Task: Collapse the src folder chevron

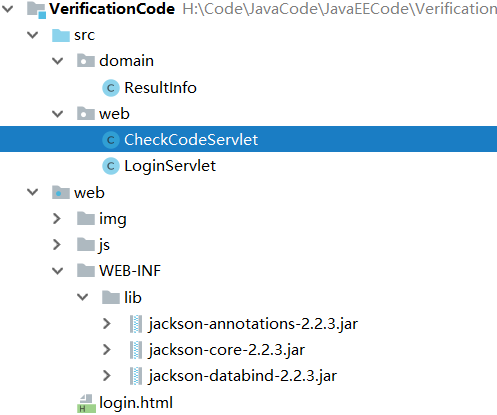Action: pos(33,35)
